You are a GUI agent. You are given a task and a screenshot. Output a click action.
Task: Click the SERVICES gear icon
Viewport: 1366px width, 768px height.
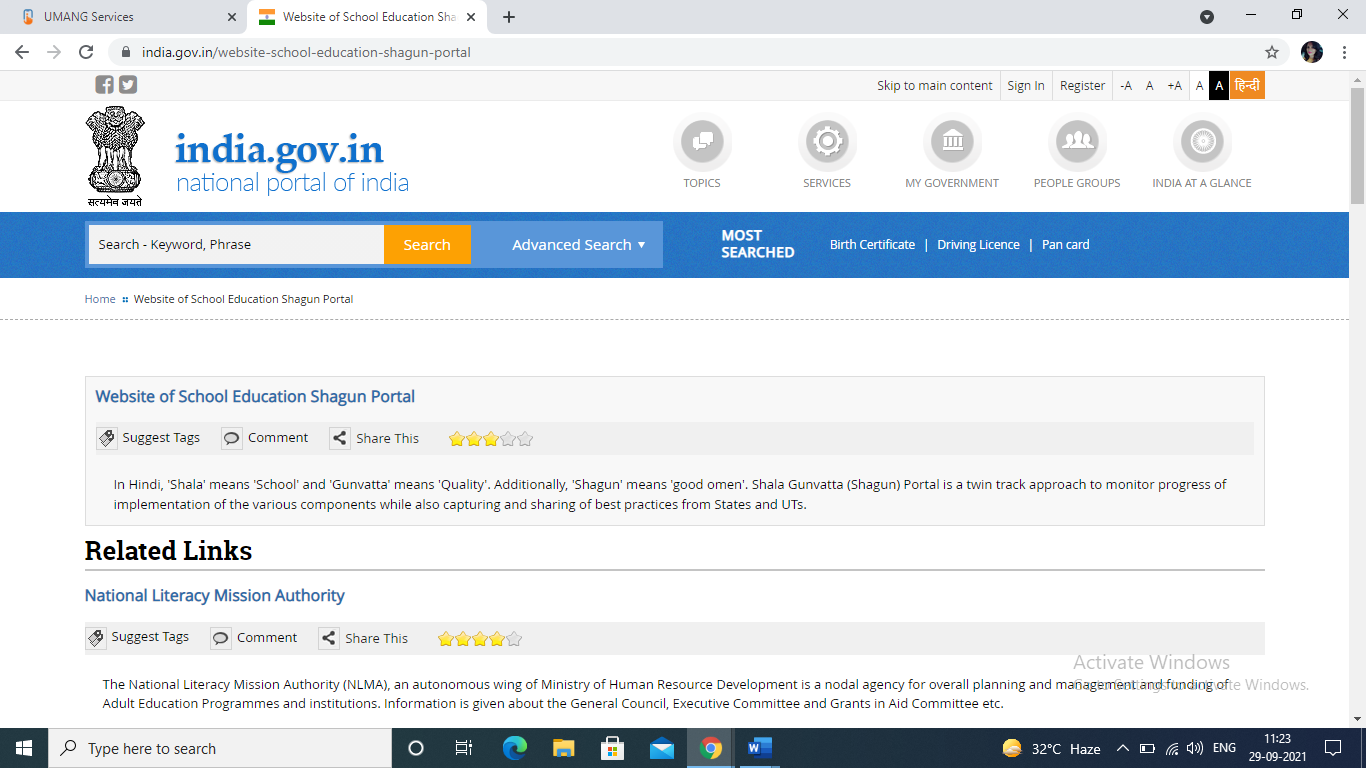click(827, 142)
